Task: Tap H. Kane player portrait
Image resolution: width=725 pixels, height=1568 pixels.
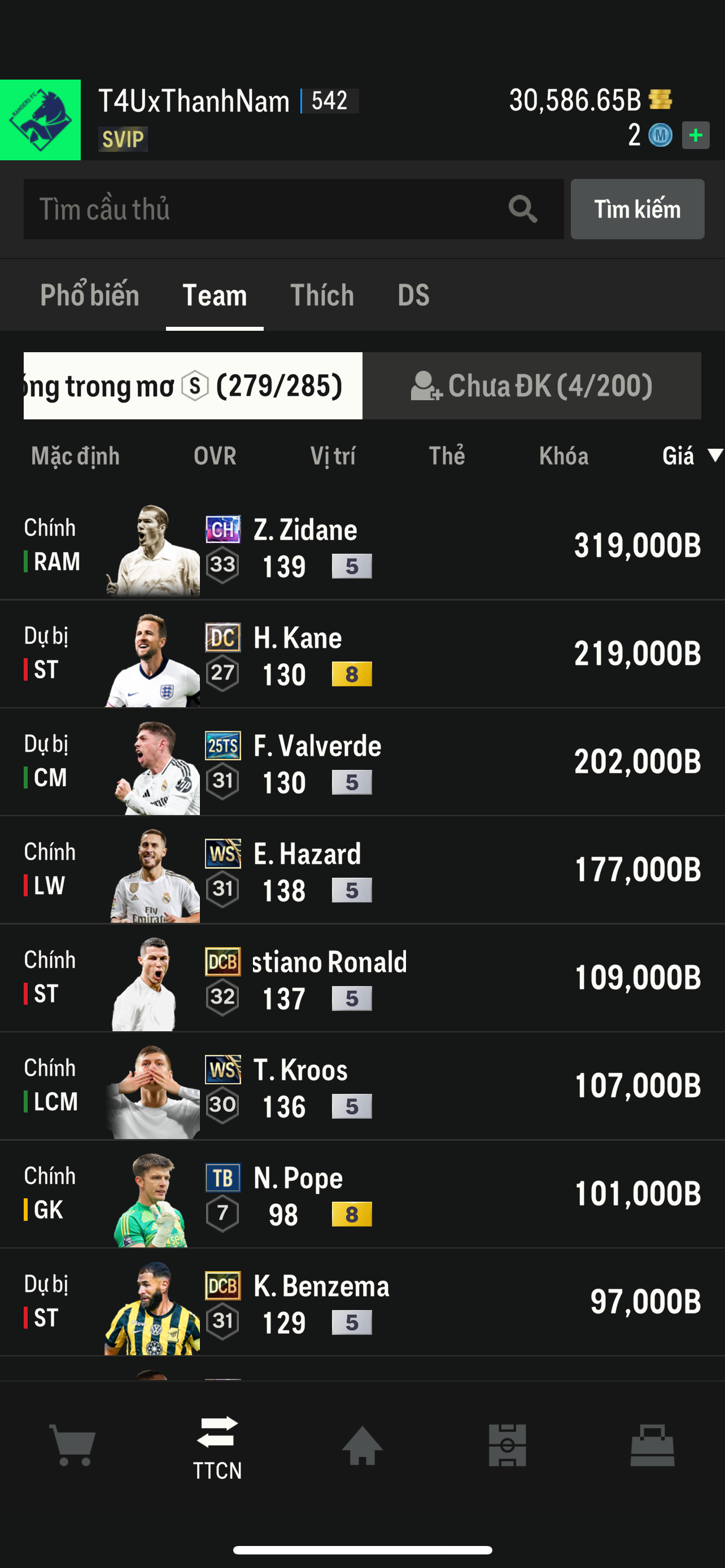Action: [x=154, y=660]
